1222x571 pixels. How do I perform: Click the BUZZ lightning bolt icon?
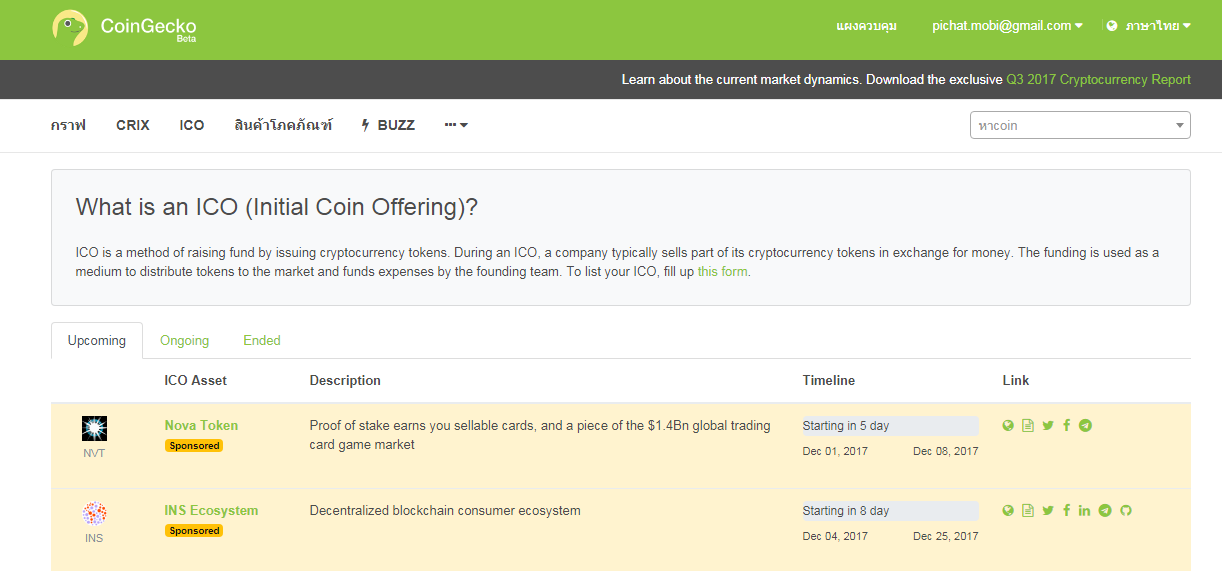click(366, 125)
